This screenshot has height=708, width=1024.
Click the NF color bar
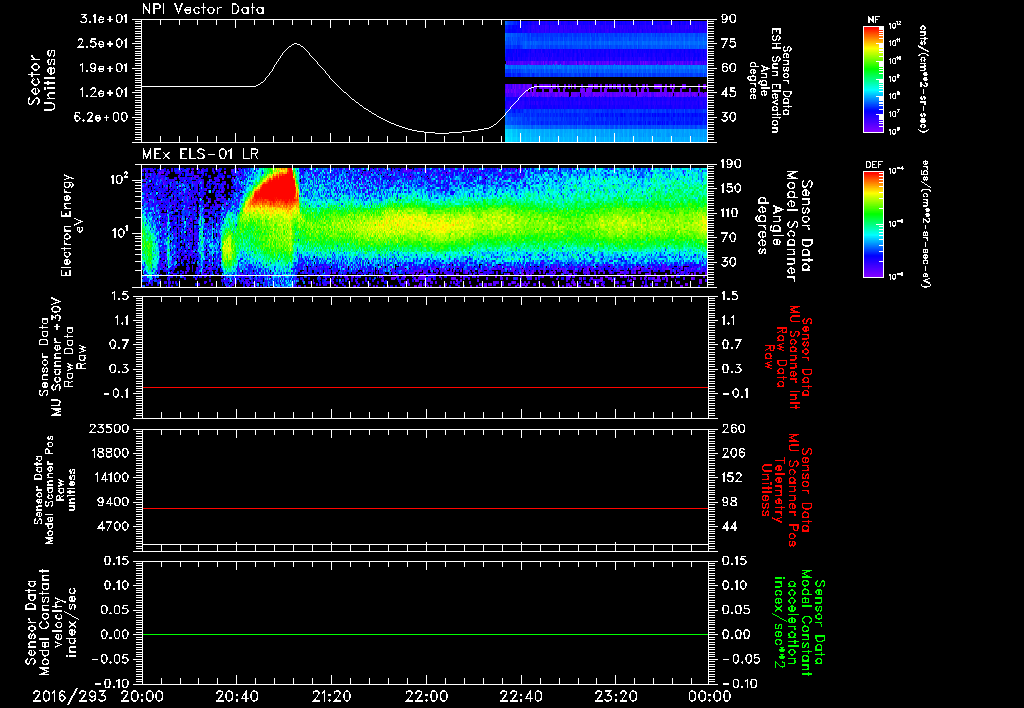point(873,78)
